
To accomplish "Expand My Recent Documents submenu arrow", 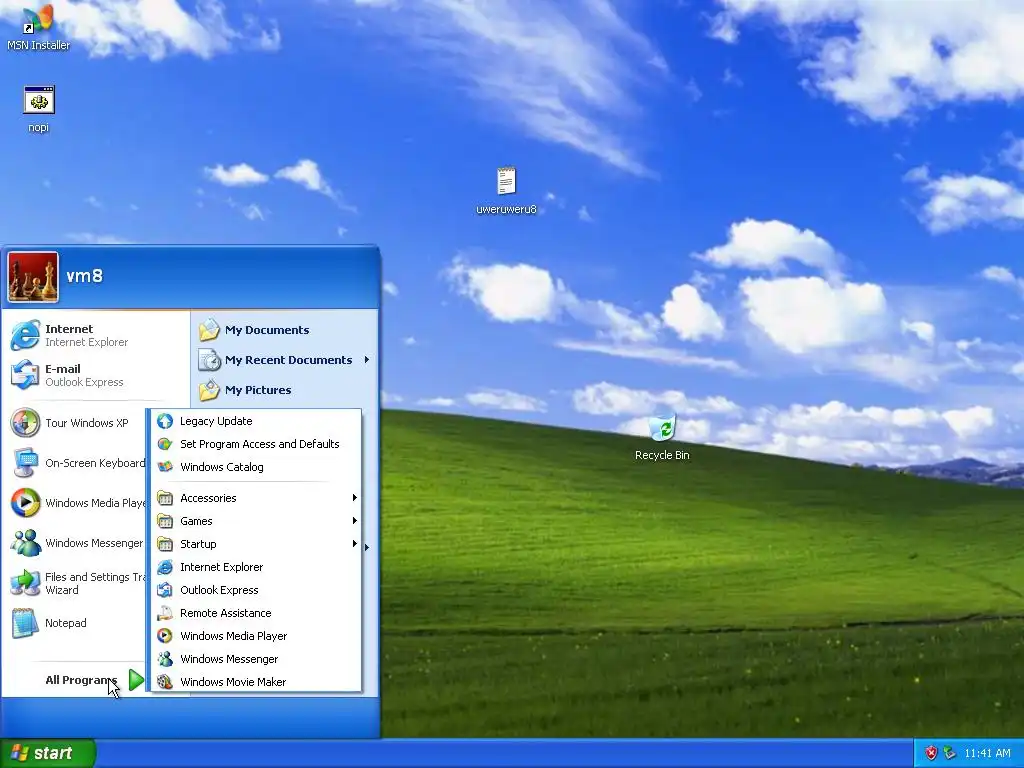I will tap(367, 360).
